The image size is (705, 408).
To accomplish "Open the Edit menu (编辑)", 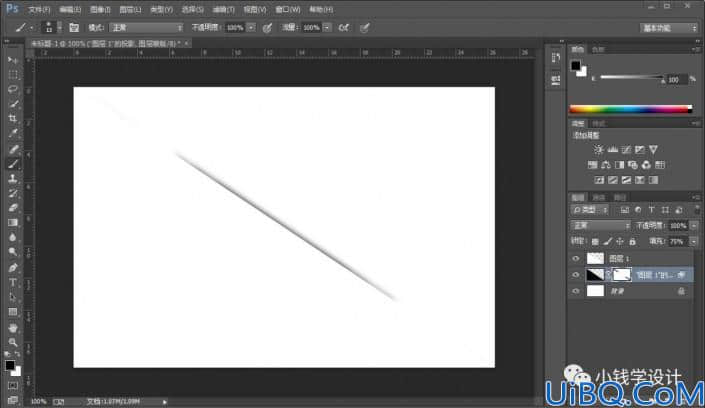I will (70, 9).
